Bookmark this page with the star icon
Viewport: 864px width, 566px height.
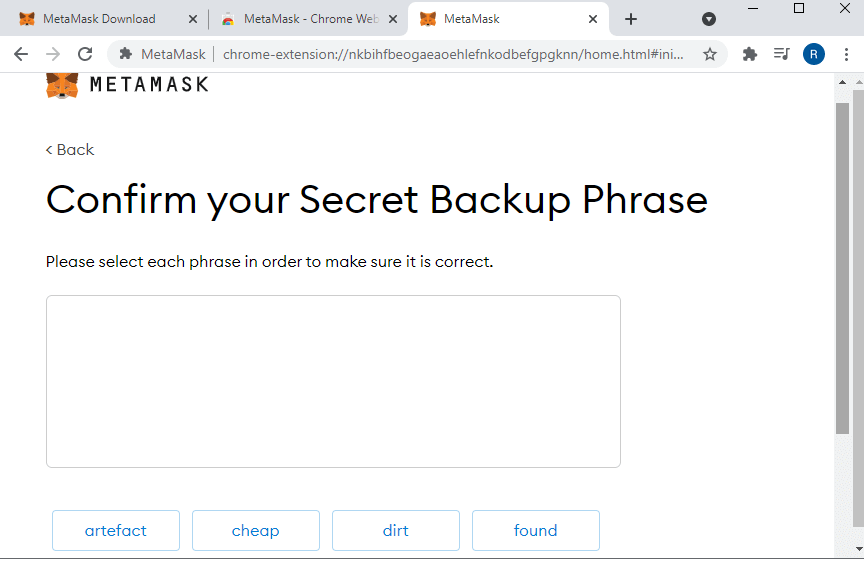(710, 54)
